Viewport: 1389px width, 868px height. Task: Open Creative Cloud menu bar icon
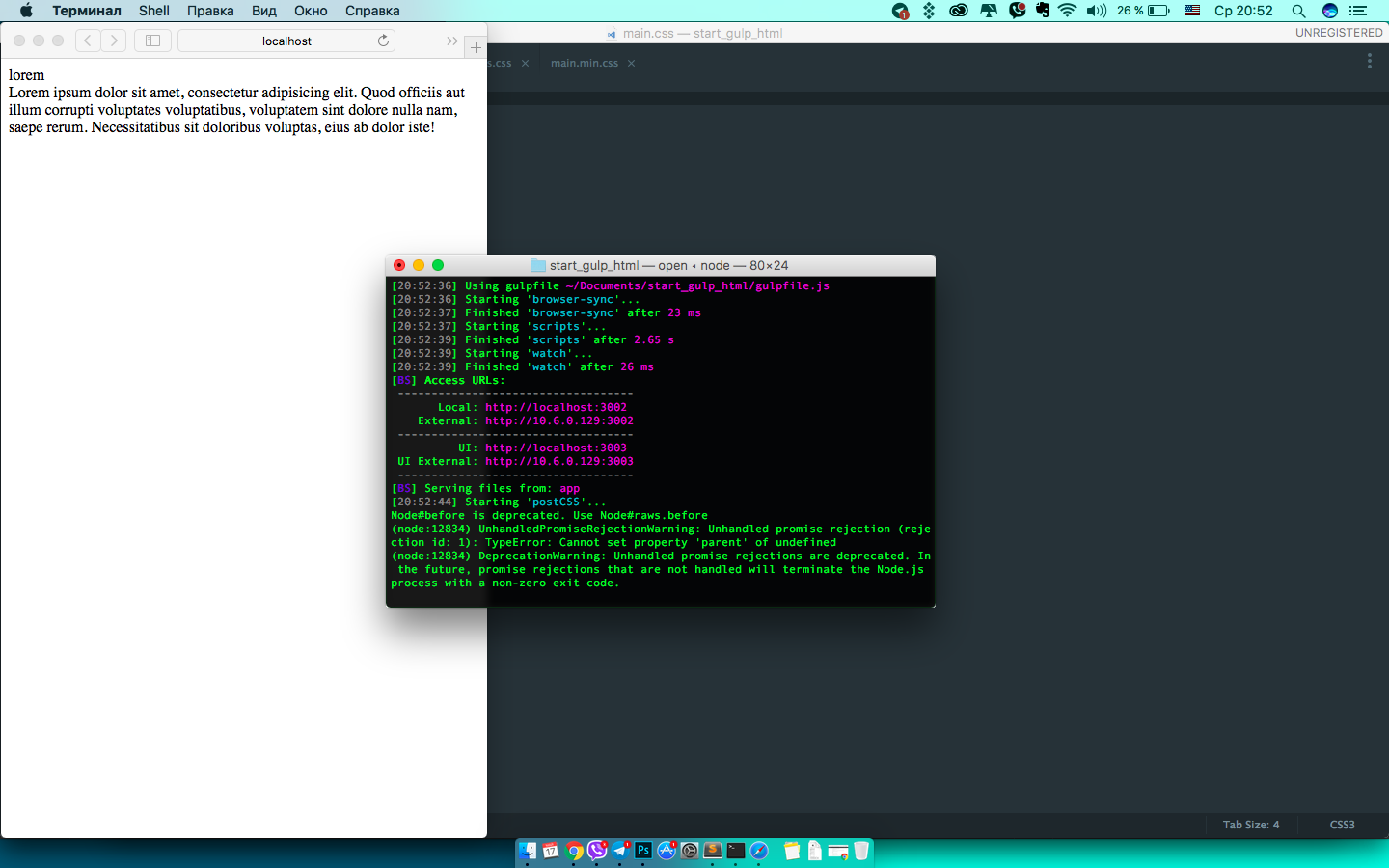(x=959, y=11)
